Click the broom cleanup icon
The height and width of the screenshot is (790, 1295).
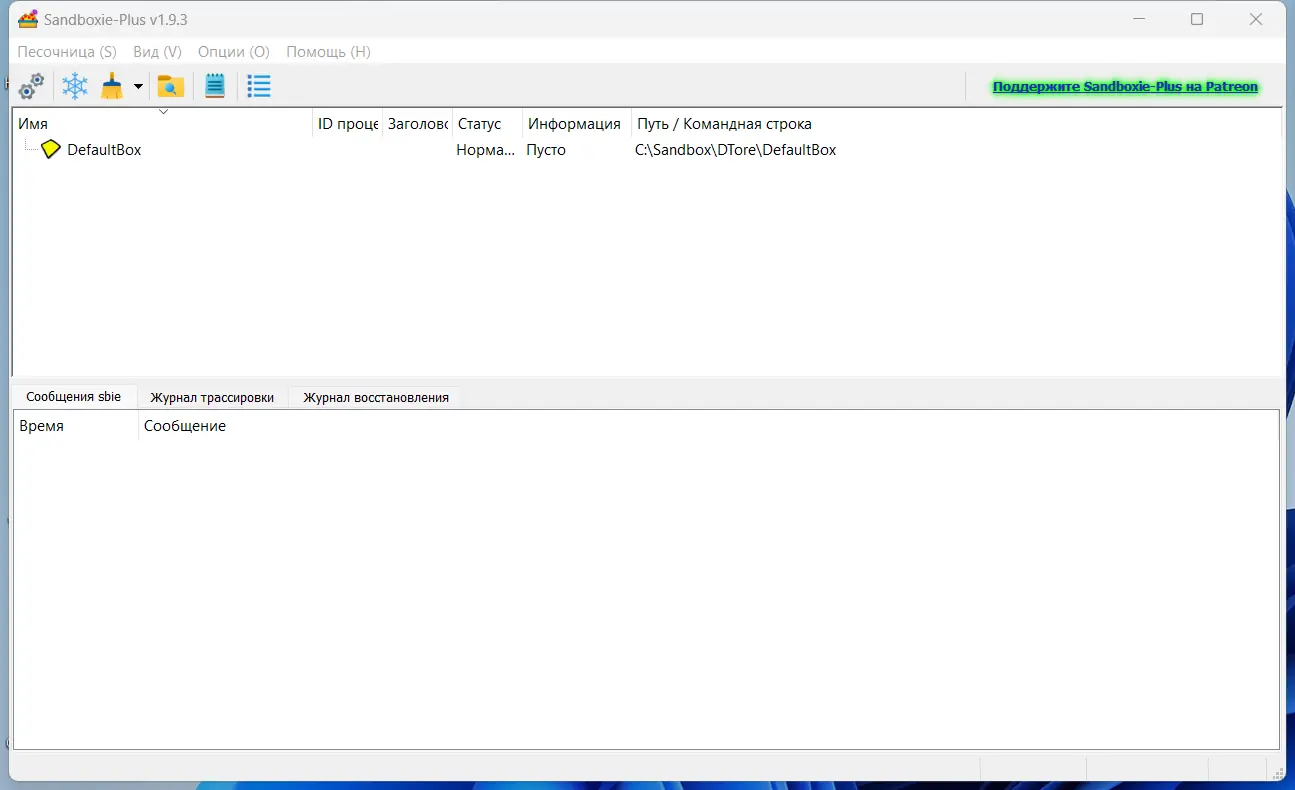pyautogui.click(x=112, y=86)
